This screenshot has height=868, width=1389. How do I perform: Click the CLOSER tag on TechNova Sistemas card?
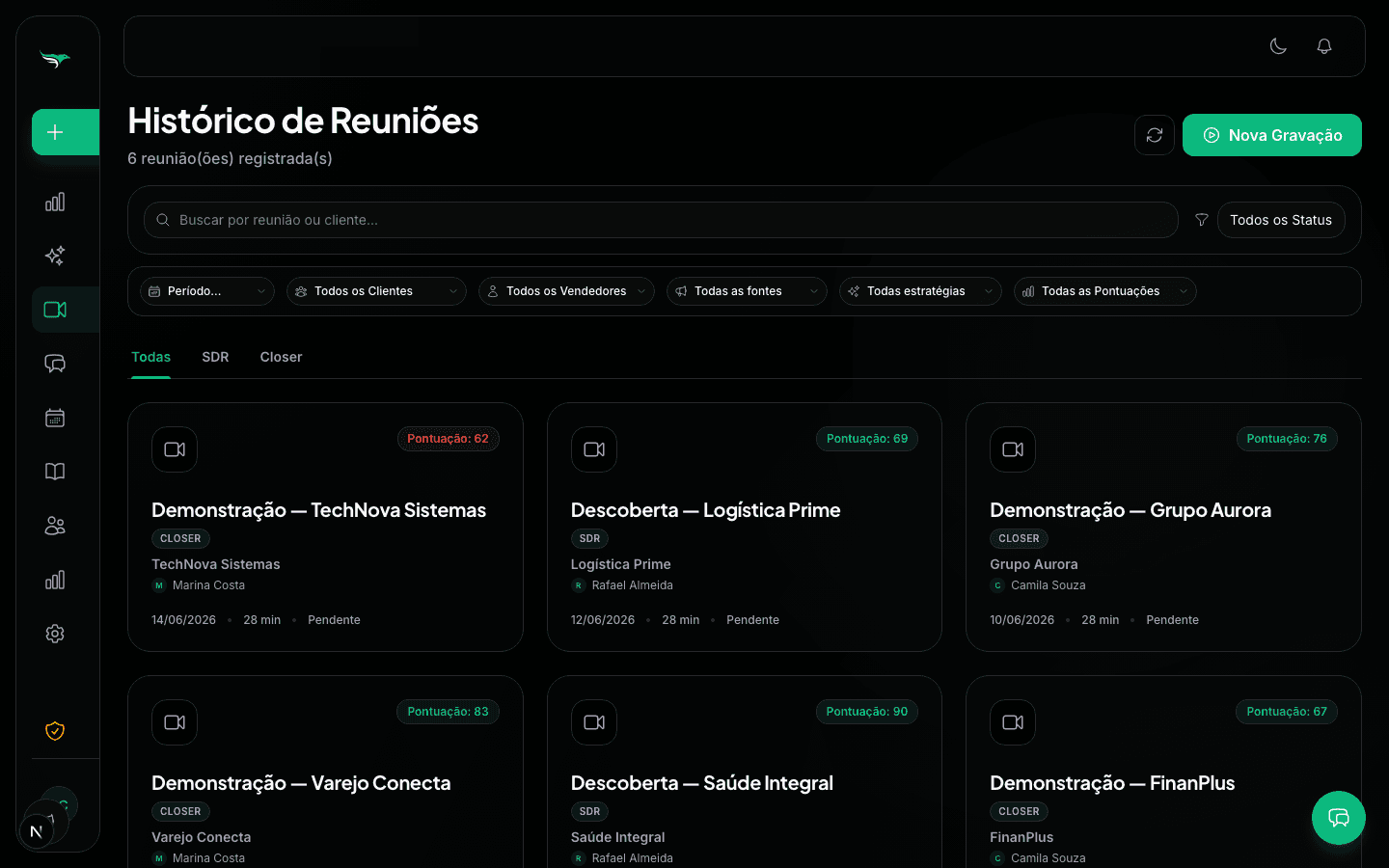(x=180, y=539)
